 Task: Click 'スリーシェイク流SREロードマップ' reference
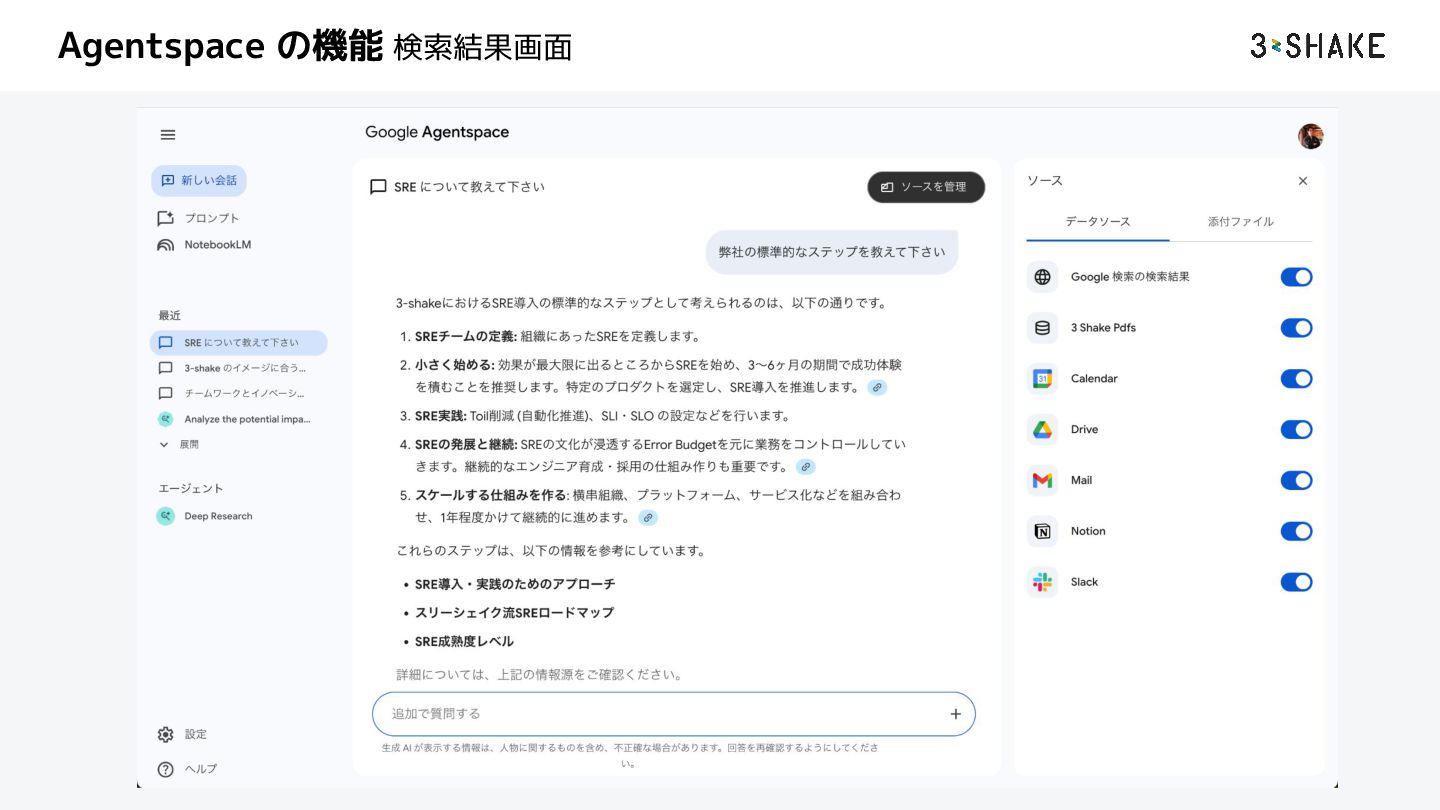[x=514, y=613]
